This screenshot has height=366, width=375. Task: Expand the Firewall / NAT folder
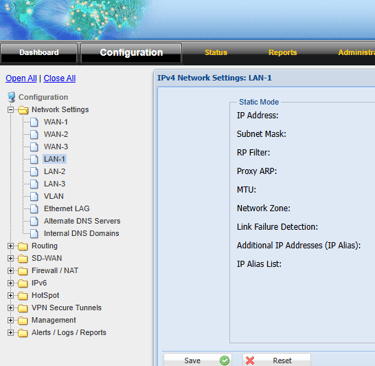pos(11,271)
